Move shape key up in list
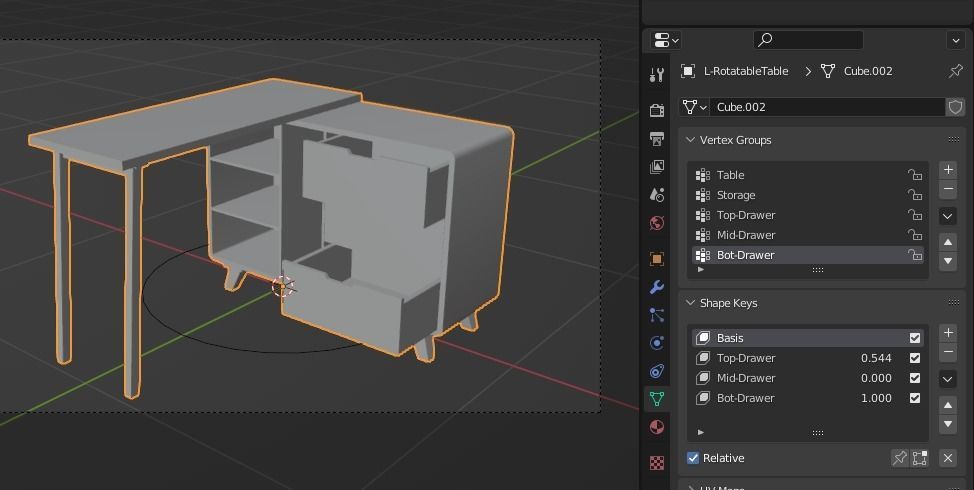974x490 pixels. click(x=948, y=406)
